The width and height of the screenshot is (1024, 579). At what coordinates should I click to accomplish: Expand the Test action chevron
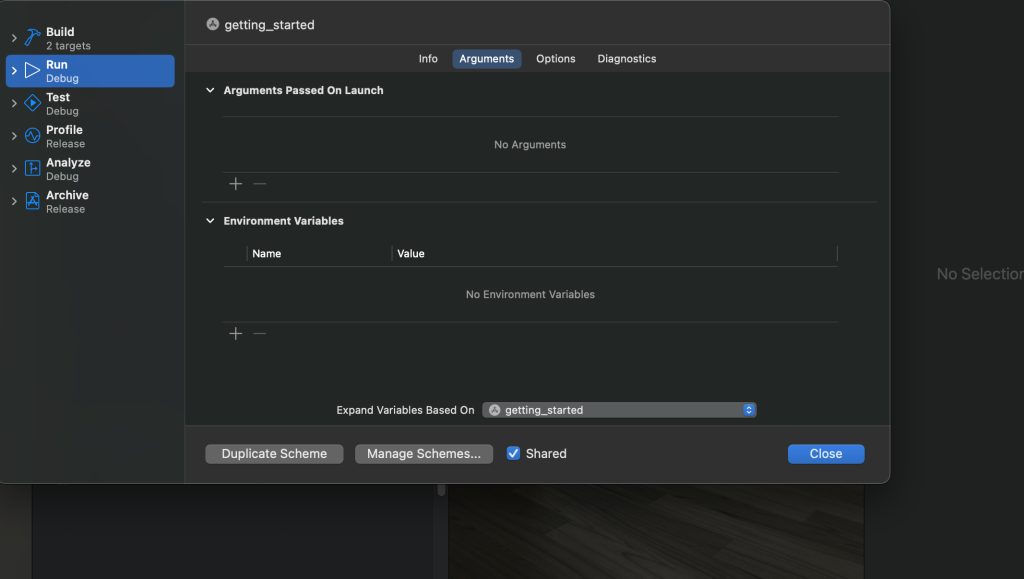point(14,103)
